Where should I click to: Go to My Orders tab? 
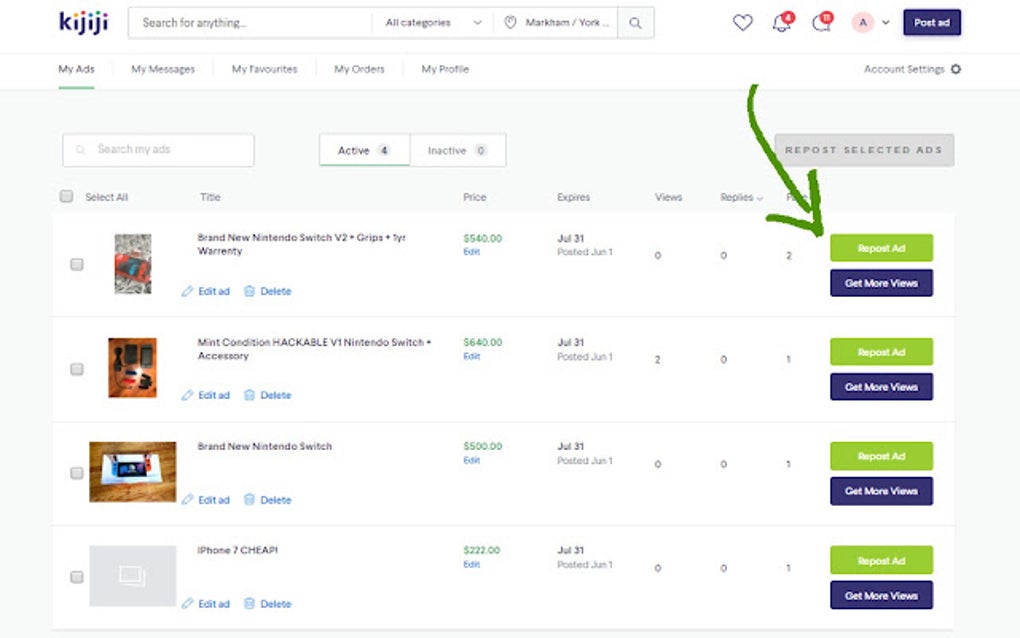359,69
